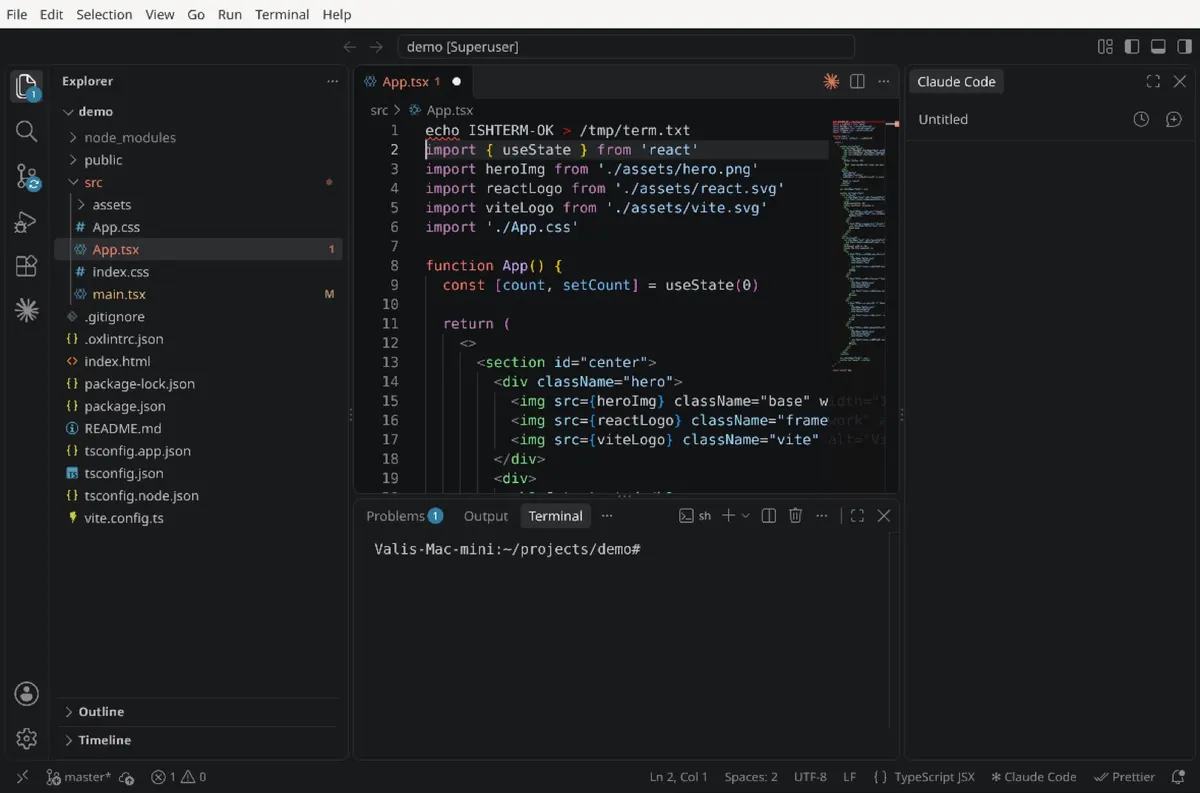Maximize the Claude Code panel

(x=1153, y=82)
